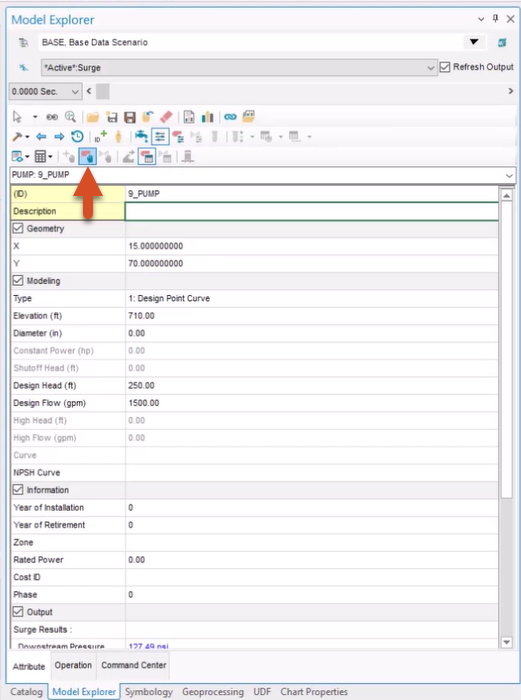The width and height of the screenshot is (521, 700).
Task: Collapse the Geometry section checkbox
Action: click(x=18, y=229)
